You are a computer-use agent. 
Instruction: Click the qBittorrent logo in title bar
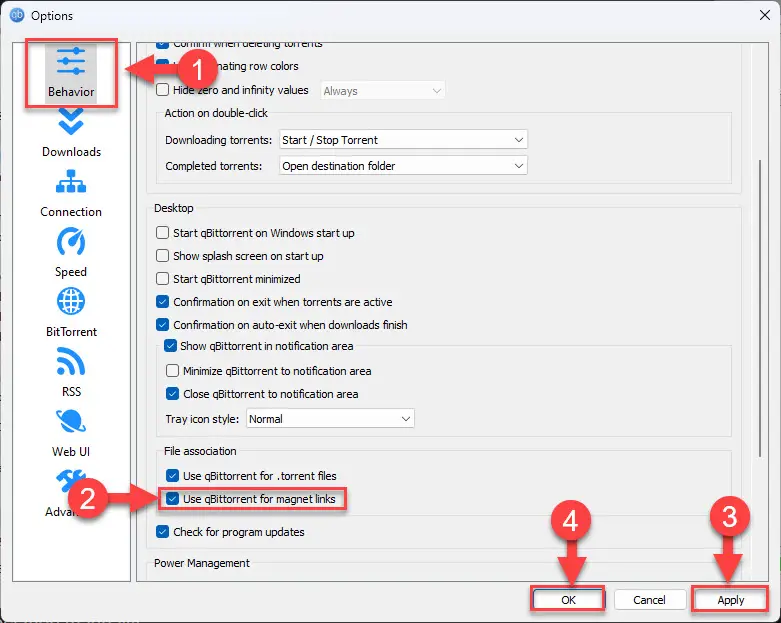[17, 15]
